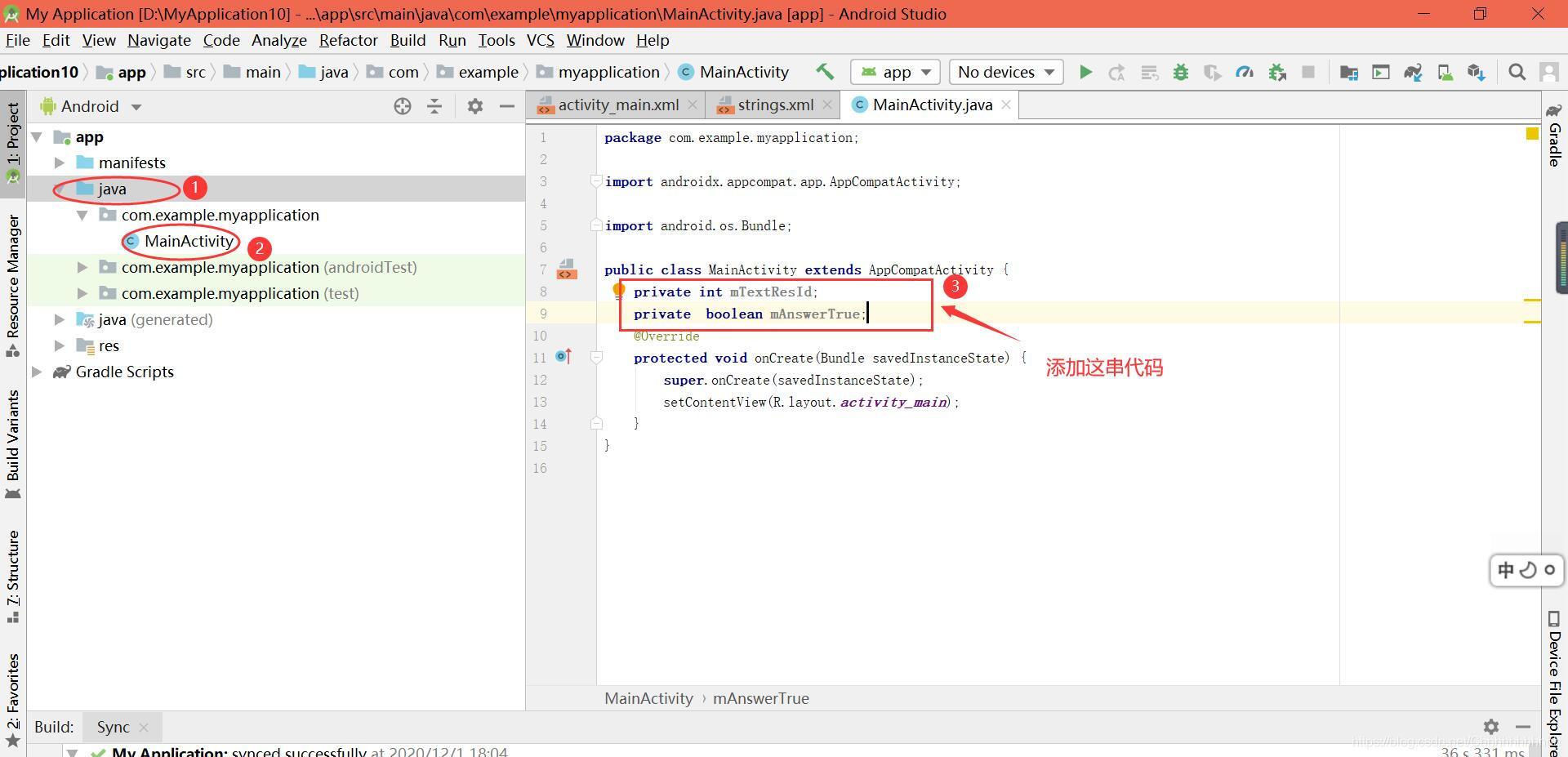Collapse the app module tree node
Viewport: 1568px width, 757px height.
(x=37, y=137)
